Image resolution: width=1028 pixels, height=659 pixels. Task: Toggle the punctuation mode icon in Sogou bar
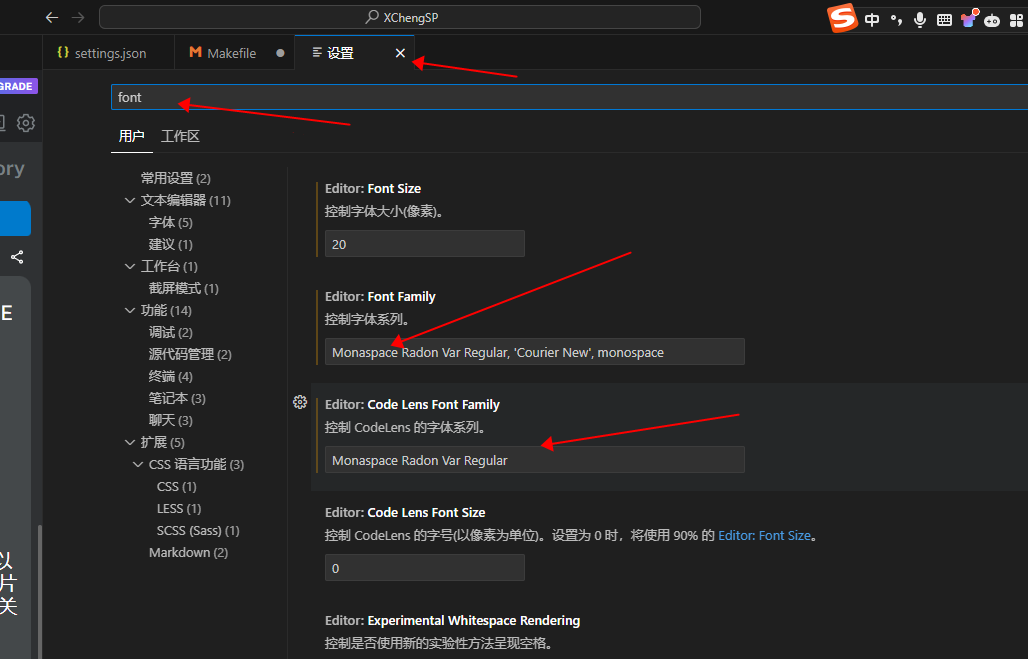896,20
